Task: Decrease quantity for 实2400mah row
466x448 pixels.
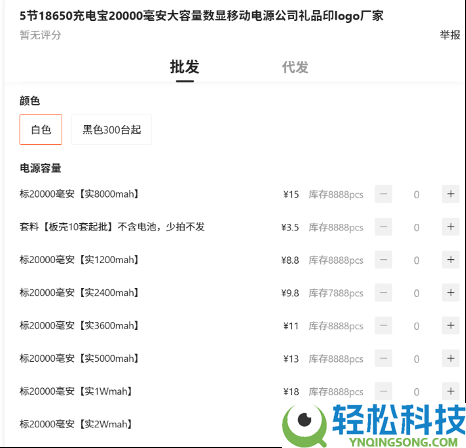Action: click(383, 293)
